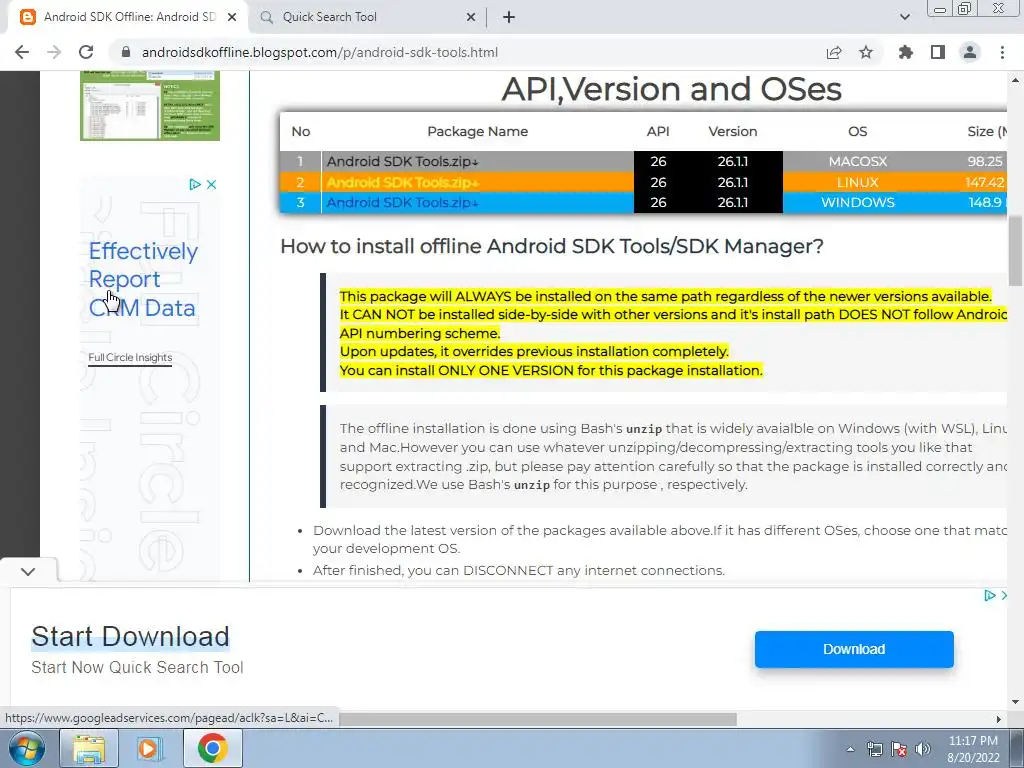
Task: Click the API column header
Action: [658, 131]
